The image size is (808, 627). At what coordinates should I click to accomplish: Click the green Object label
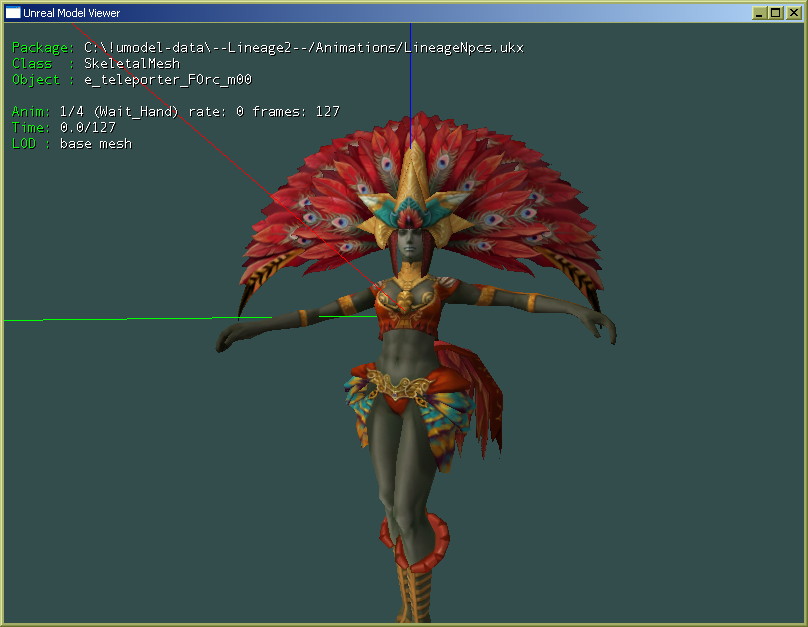click(43, 79)
